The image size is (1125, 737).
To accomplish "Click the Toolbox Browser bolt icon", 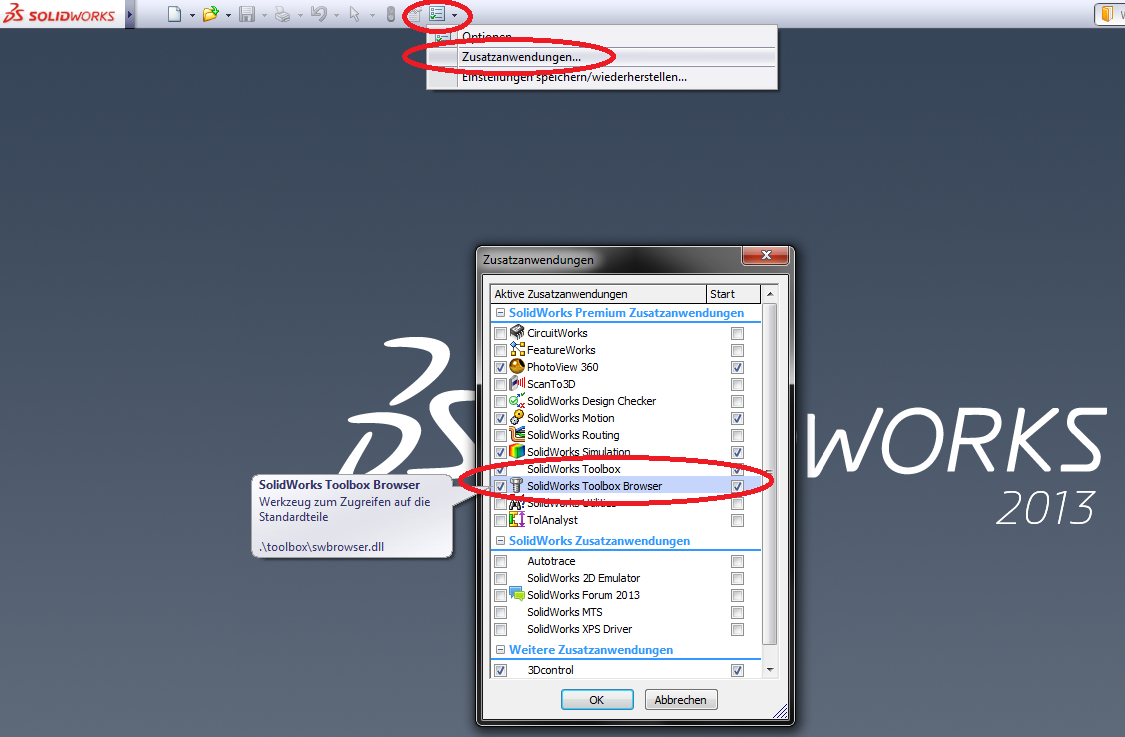I will click(x=517, y=485).
